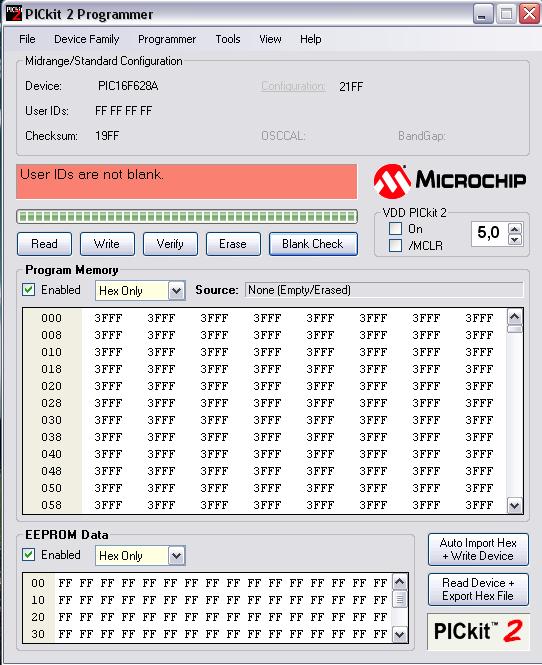Click Program Memory address 020
542x665 pixels.
pos(51,386)
